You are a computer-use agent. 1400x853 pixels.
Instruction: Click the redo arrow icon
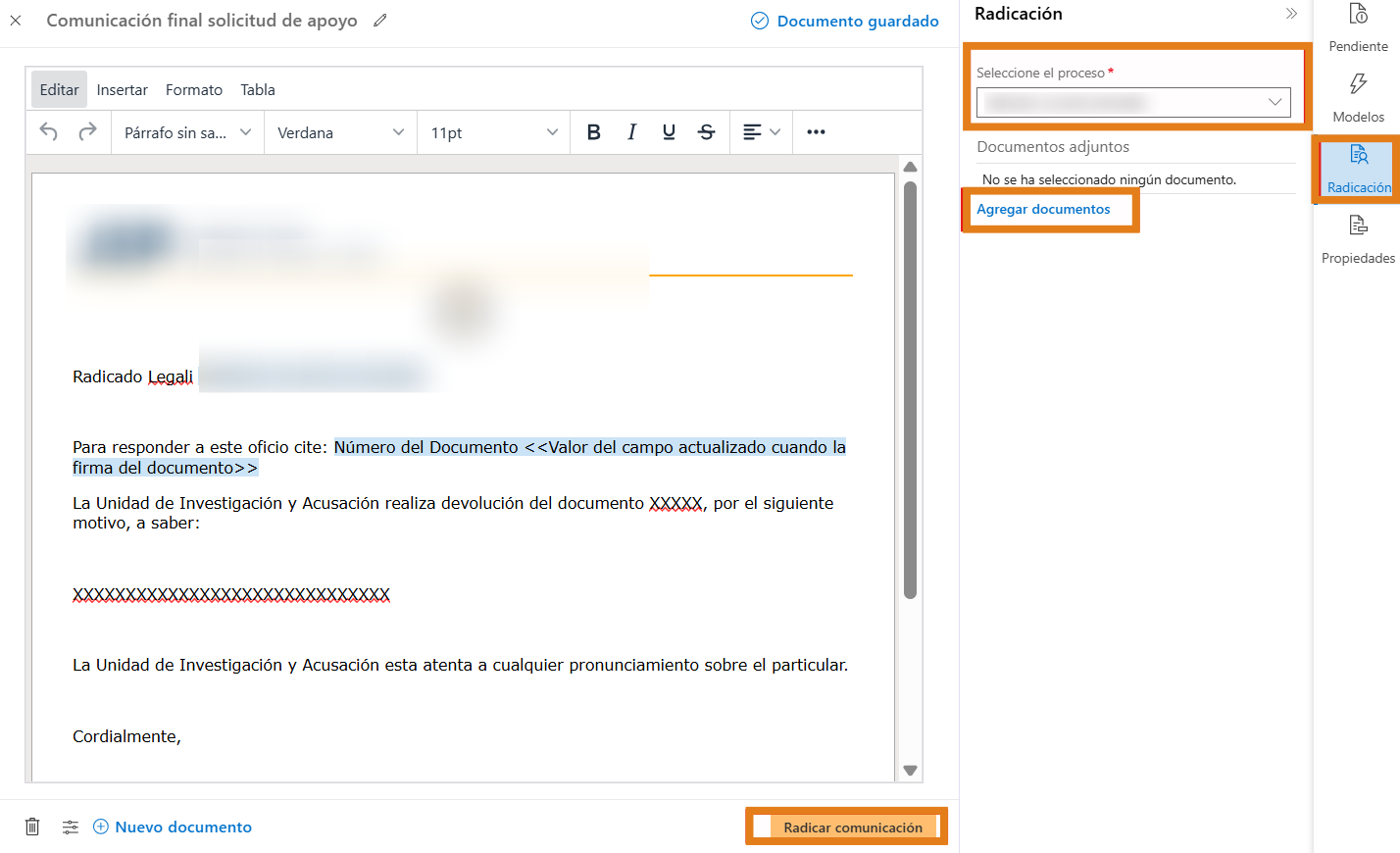[87, 131]
